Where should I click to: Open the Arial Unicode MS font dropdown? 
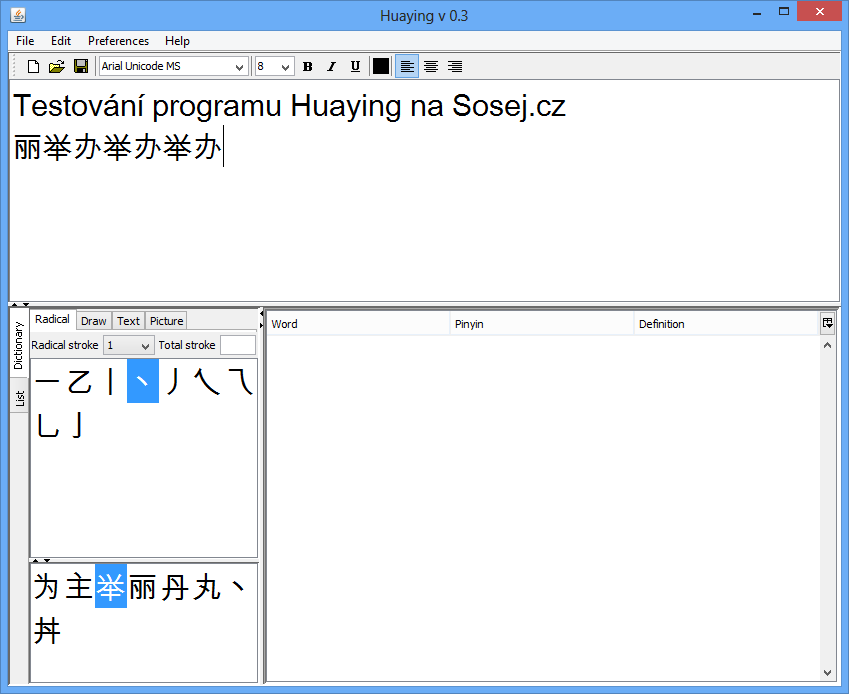click(x=174, y=67)
